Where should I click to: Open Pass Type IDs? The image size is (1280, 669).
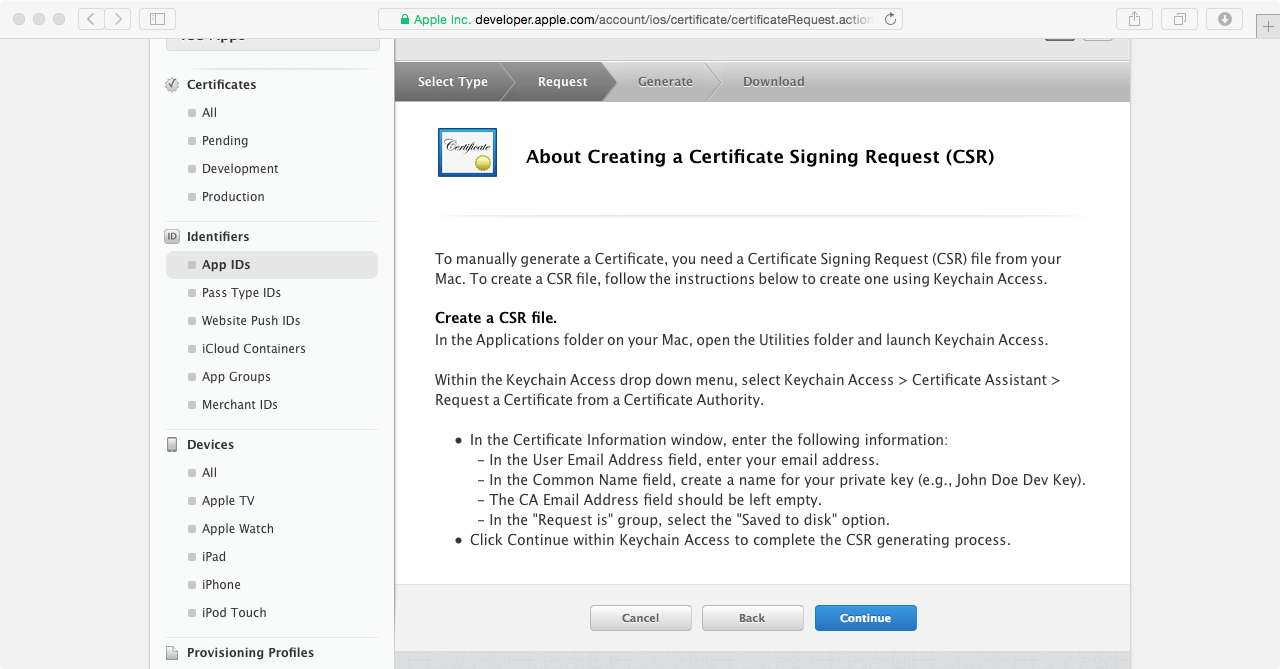[x=241, y=293]
